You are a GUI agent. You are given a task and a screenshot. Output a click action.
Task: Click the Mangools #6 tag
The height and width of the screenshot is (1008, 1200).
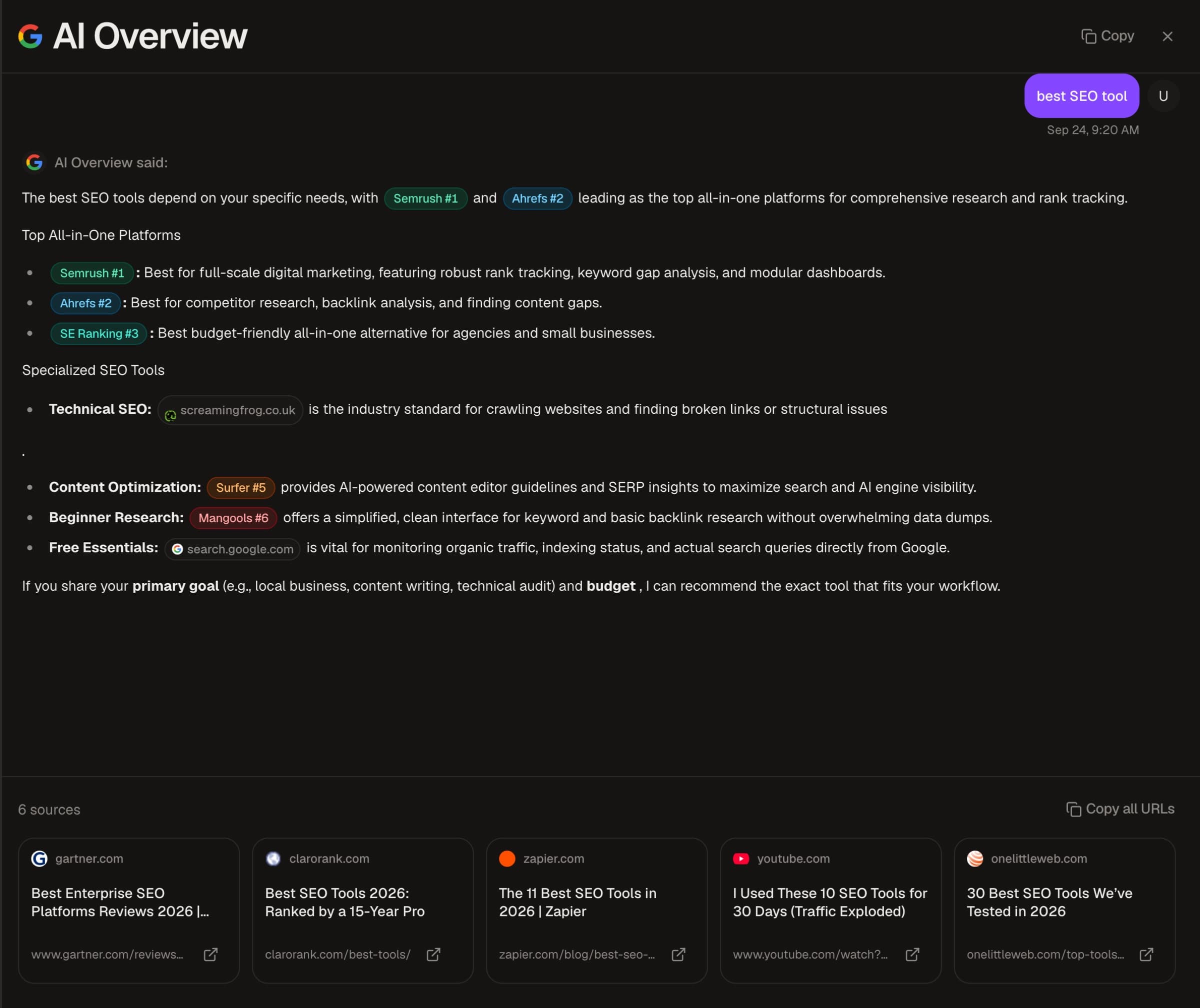coord(233,518)
